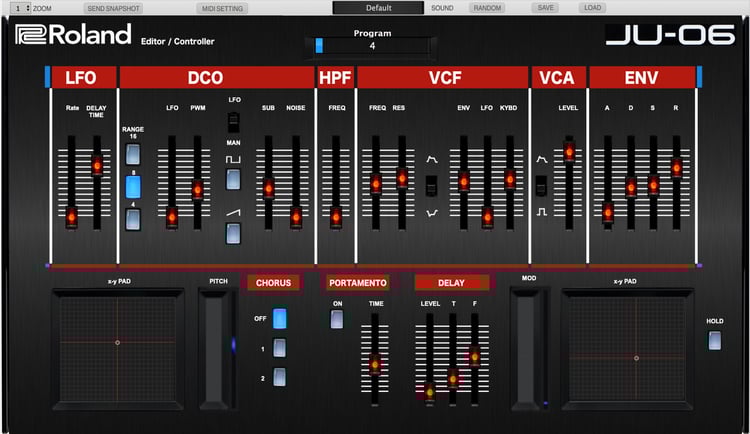Image resolution: width=750 pixels, height=434 pixels.
Task: Open the Default sound name dropdown
Action: 378,8
